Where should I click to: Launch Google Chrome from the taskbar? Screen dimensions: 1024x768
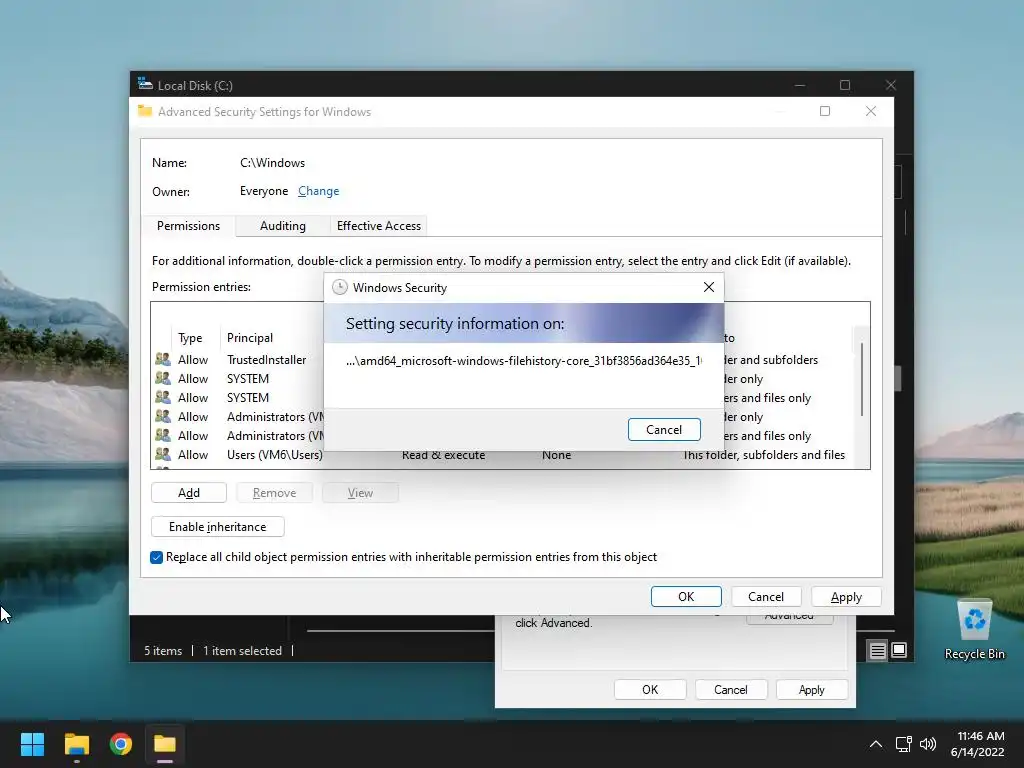click(x=121, y=744)
